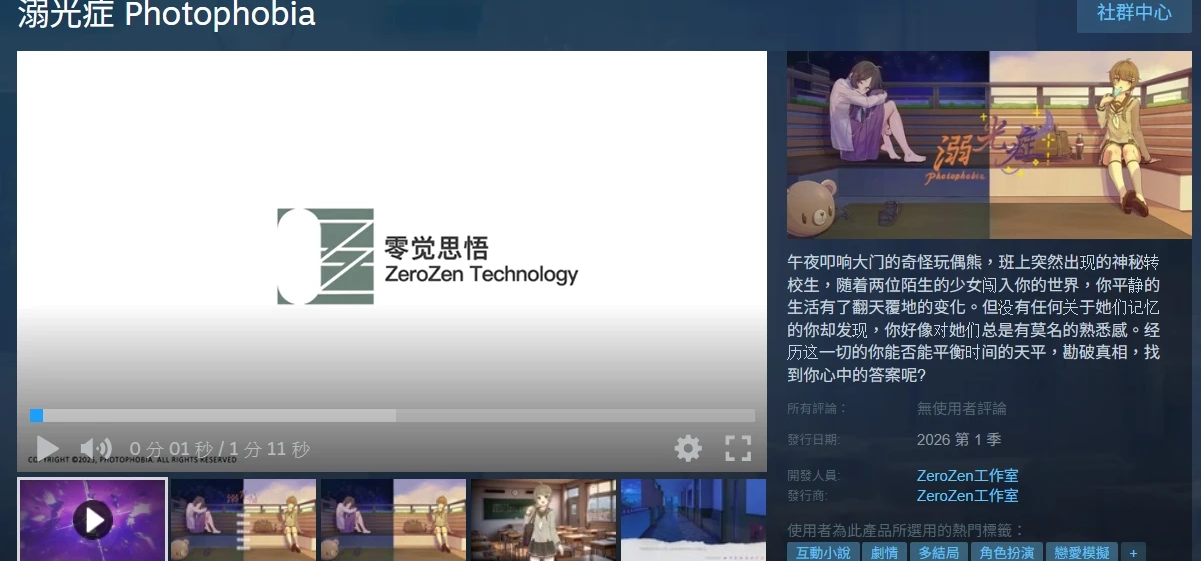Screen dimensions: 1201x561
Task: Click the 發行日期 label
Action: click(813, 440)
